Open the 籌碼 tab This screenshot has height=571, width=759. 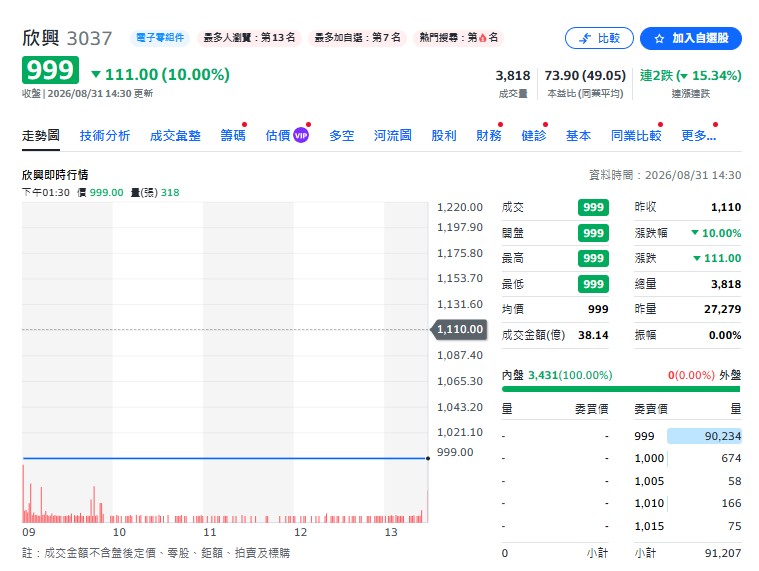233,135
